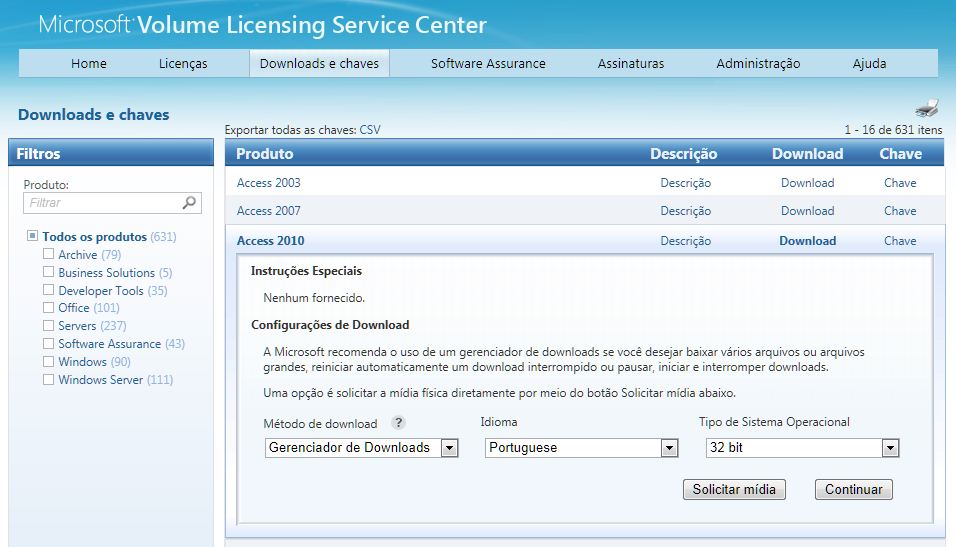Click the search magnifier in Produto filter
This screenshot has width=956, height=547.
pos(190,203)
